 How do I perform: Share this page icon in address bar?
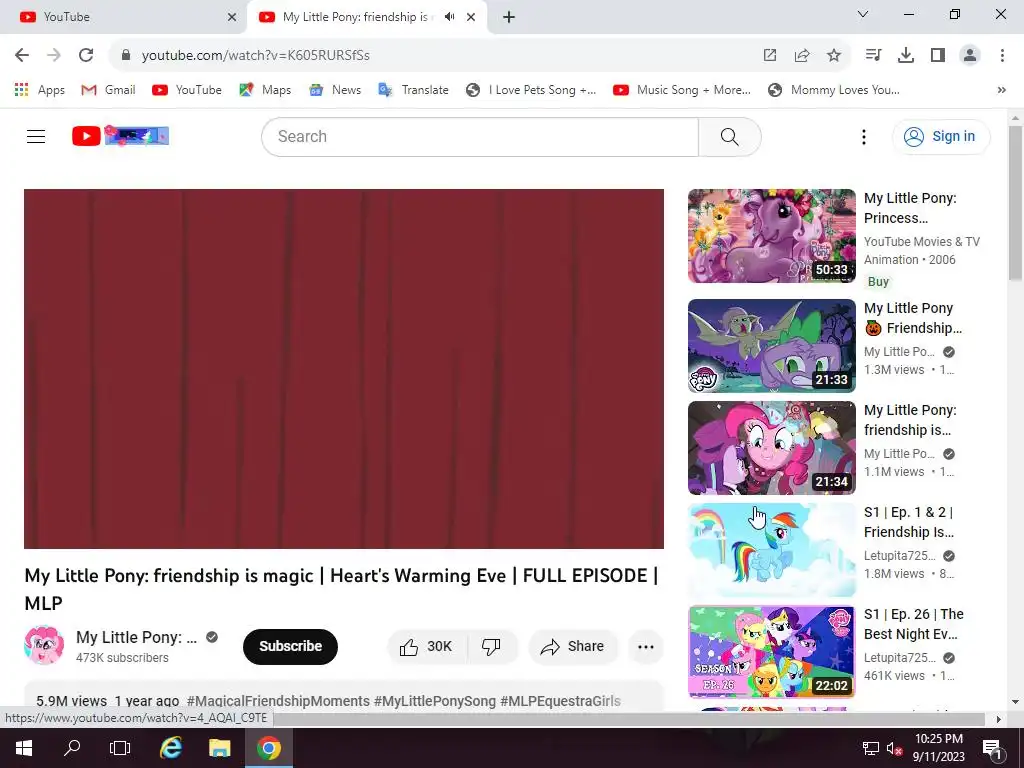click(802, 56)
